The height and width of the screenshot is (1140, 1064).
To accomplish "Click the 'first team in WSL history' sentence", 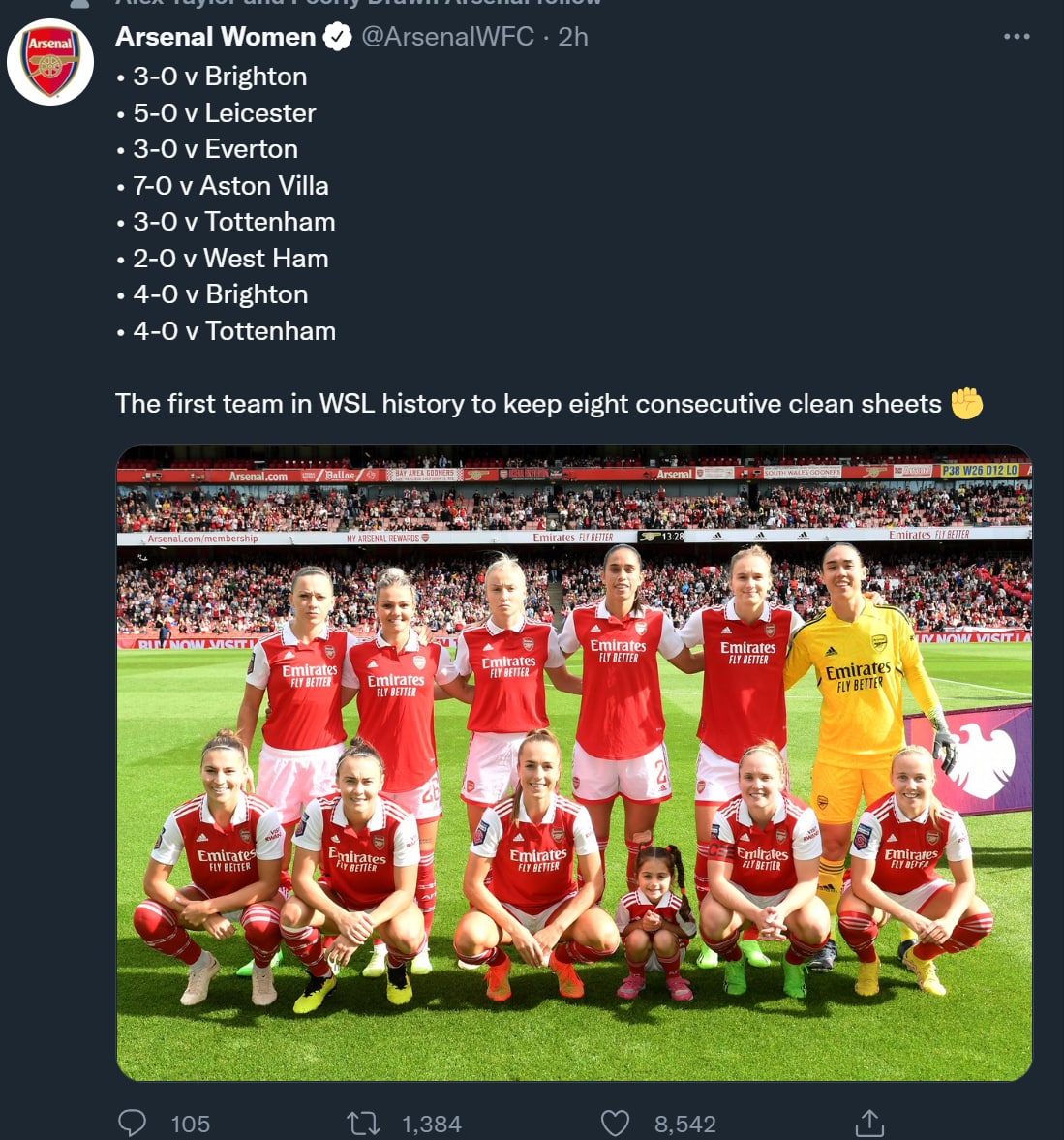I will pyautogui.click(x=528, y=404).
